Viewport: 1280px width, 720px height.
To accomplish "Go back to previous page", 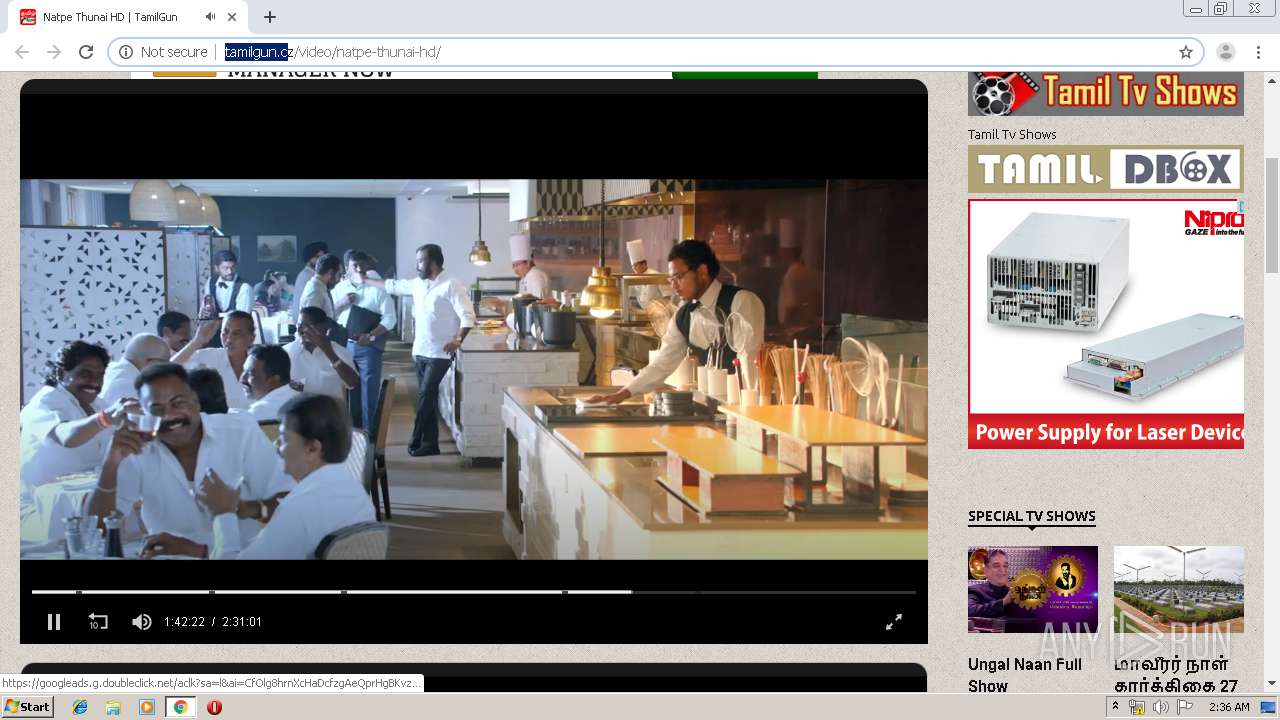I will [22, 52].
